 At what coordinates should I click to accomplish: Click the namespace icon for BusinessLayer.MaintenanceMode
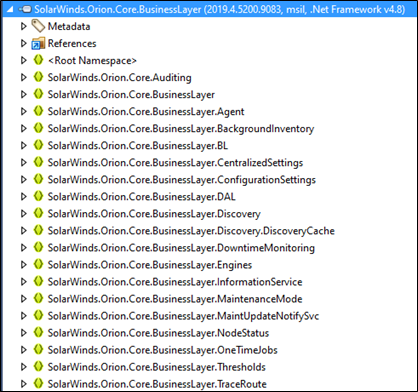tap(38, 298)
